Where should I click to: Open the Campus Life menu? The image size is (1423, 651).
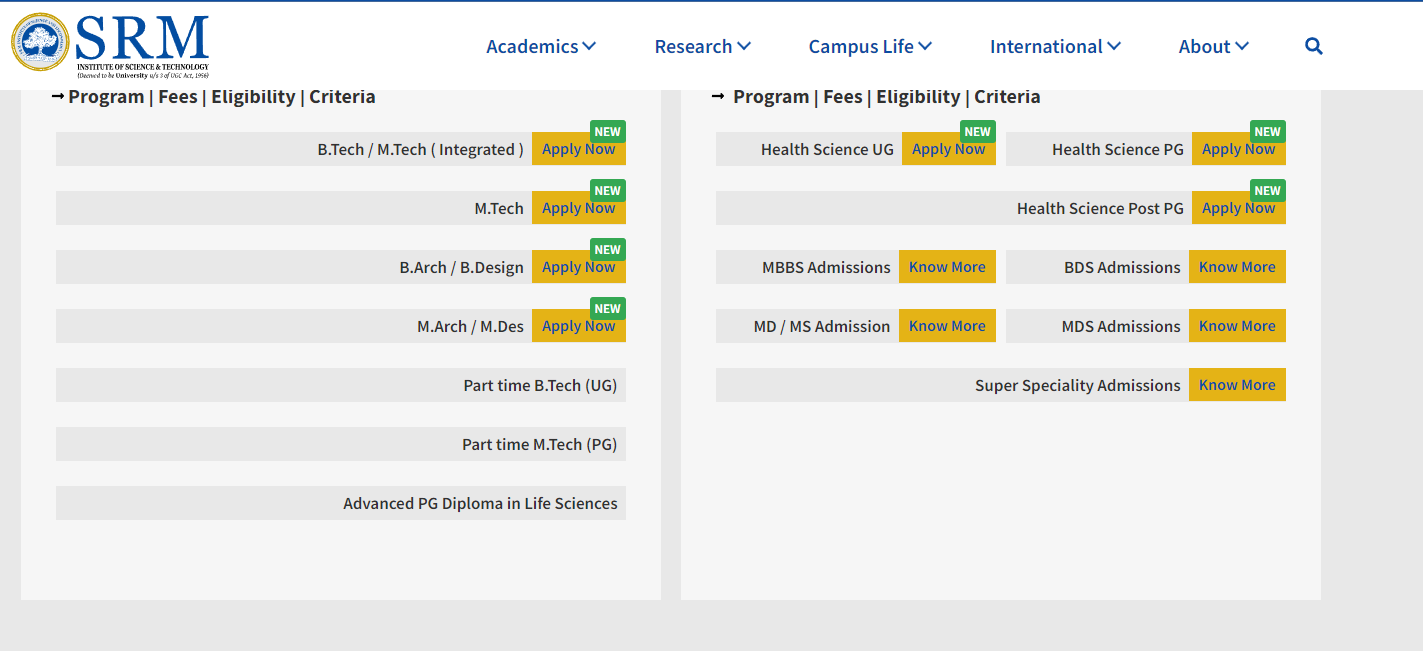click(870, 46)
